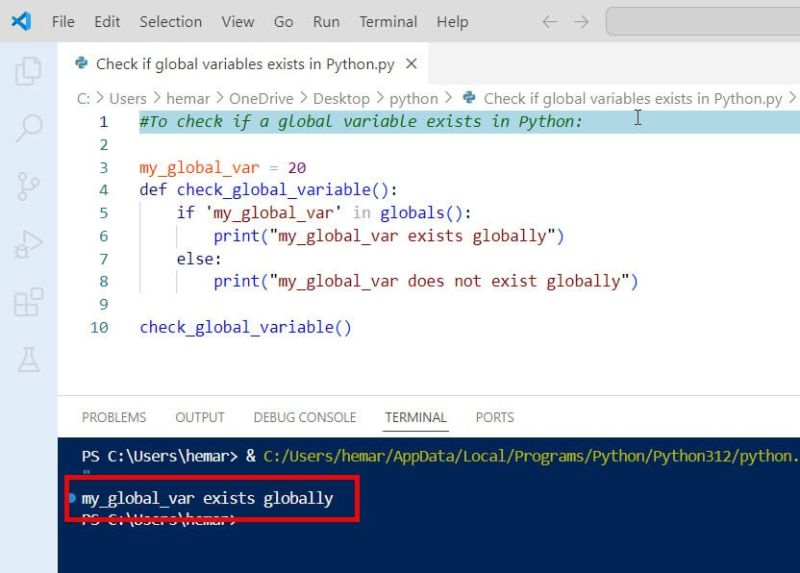Click 'my_global_var = 20' assignment line
Viewport: 800px width, 573px height.
222,168
